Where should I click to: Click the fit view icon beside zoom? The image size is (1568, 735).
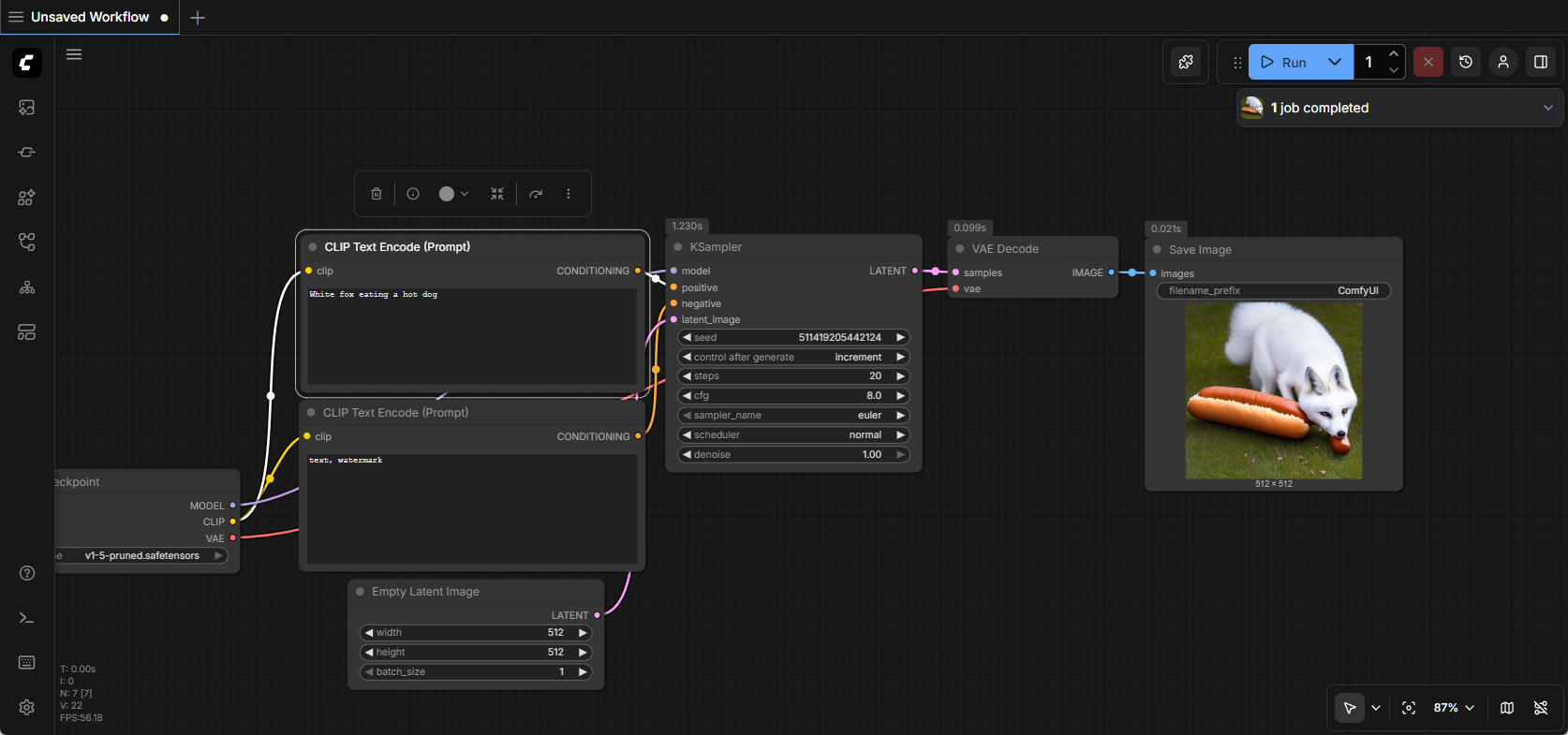tap(1409, 708)
